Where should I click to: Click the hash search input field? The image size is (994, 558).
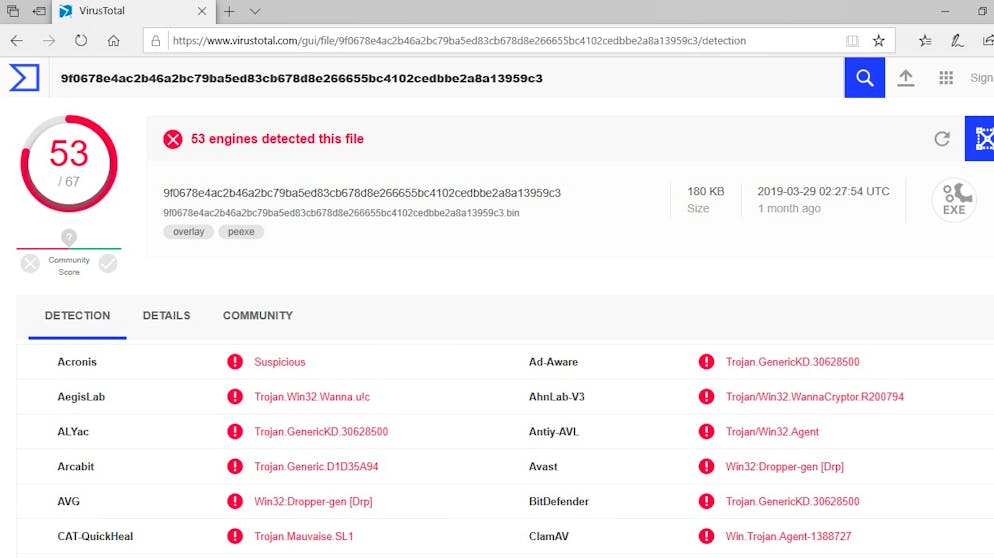coord(446,78)
